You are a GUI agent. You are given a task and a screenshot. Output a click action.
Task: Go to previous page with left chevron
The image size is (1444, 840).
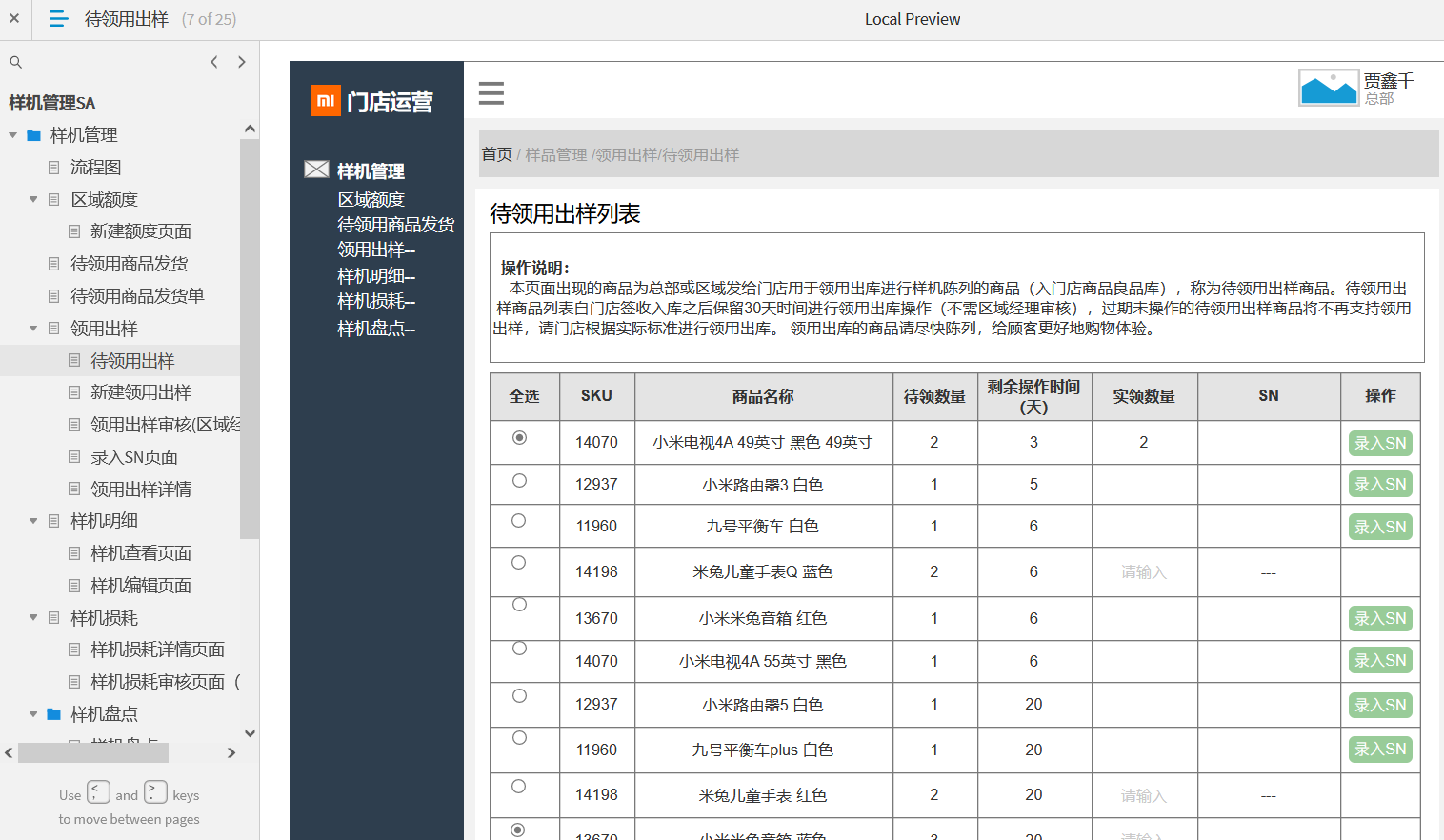pos(214,62)
